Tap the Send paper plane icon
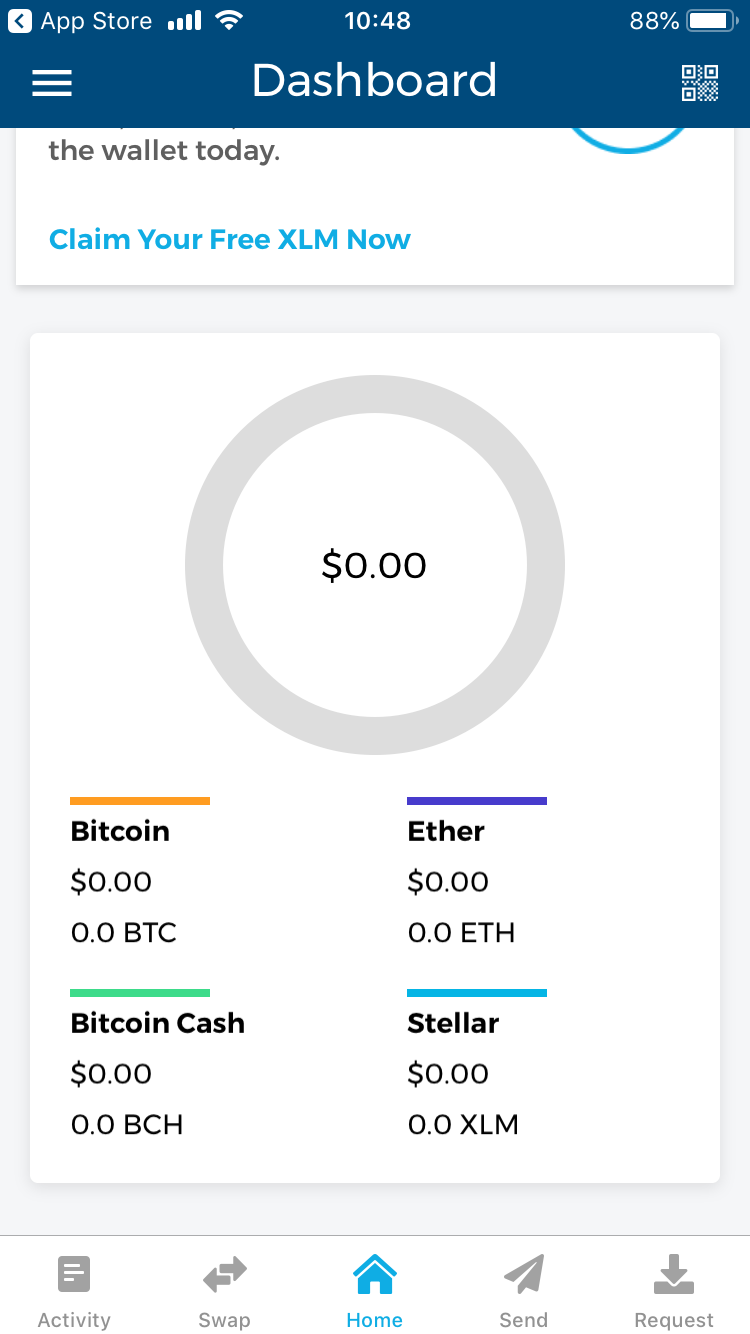The image size is (750, 1334). click(524, 1275)
